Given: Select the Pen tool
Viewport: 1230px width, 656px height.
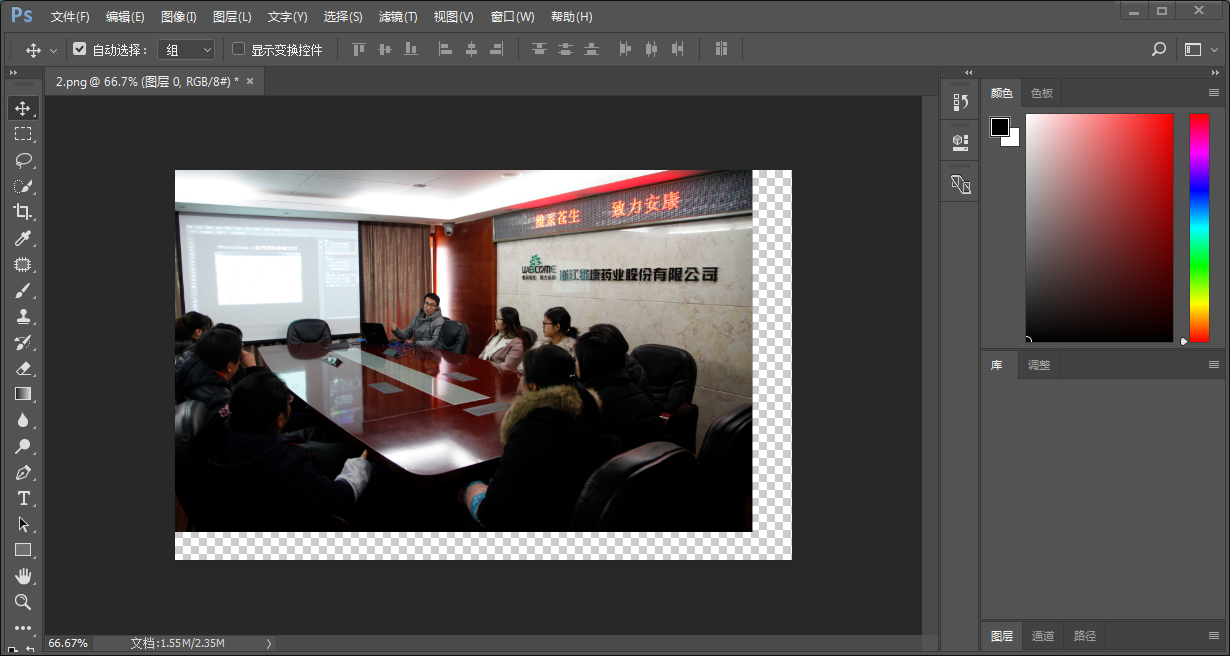Looking at the screenshot, I should coord(22,472).
